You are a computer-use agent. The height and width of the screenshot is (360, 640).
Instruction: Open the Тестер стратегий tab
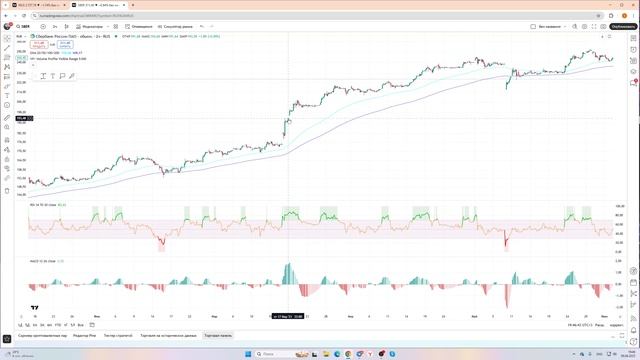point(118,336)
